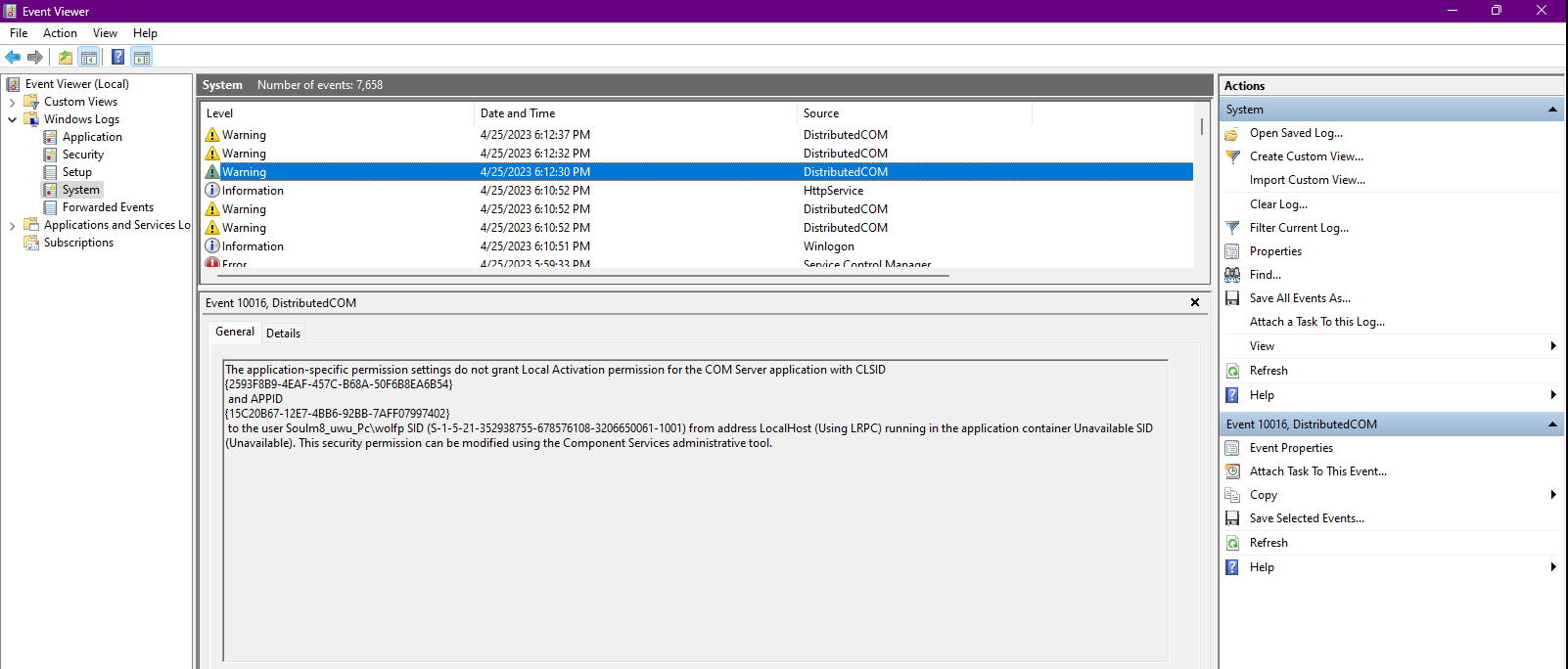The width and height of the screenshot is (1568, 669).
Task: Close the event preview pane with X
Action: [x=1195, y=303]
